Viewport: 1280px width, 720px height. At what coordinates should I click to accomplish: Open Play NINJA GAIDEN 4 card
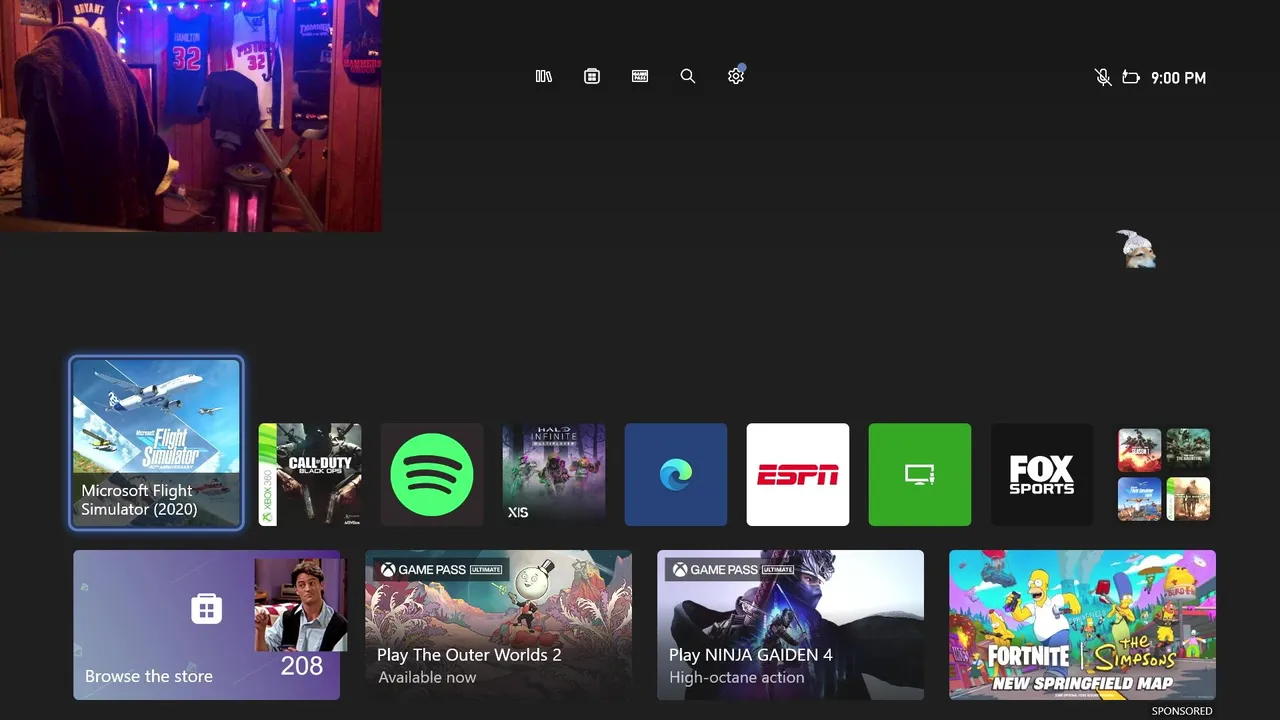tap(790, 625)
